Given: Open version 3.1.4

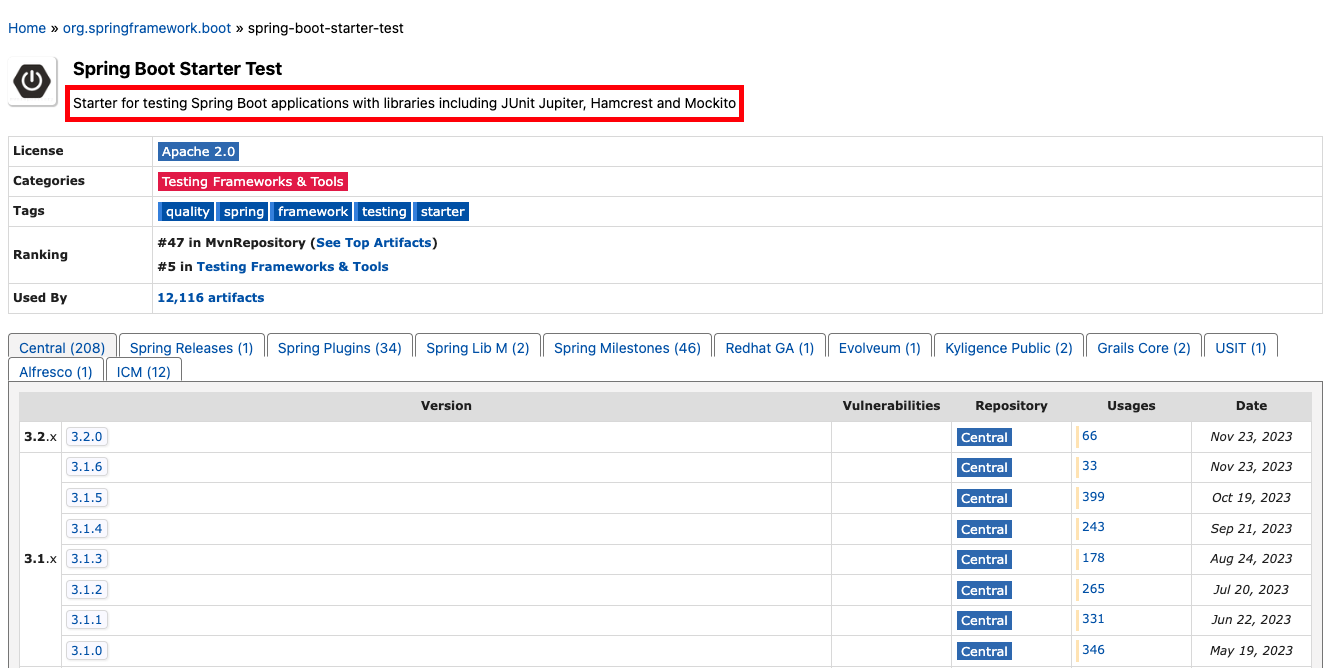Looking at the screenshot, I should tap(87, 529).
